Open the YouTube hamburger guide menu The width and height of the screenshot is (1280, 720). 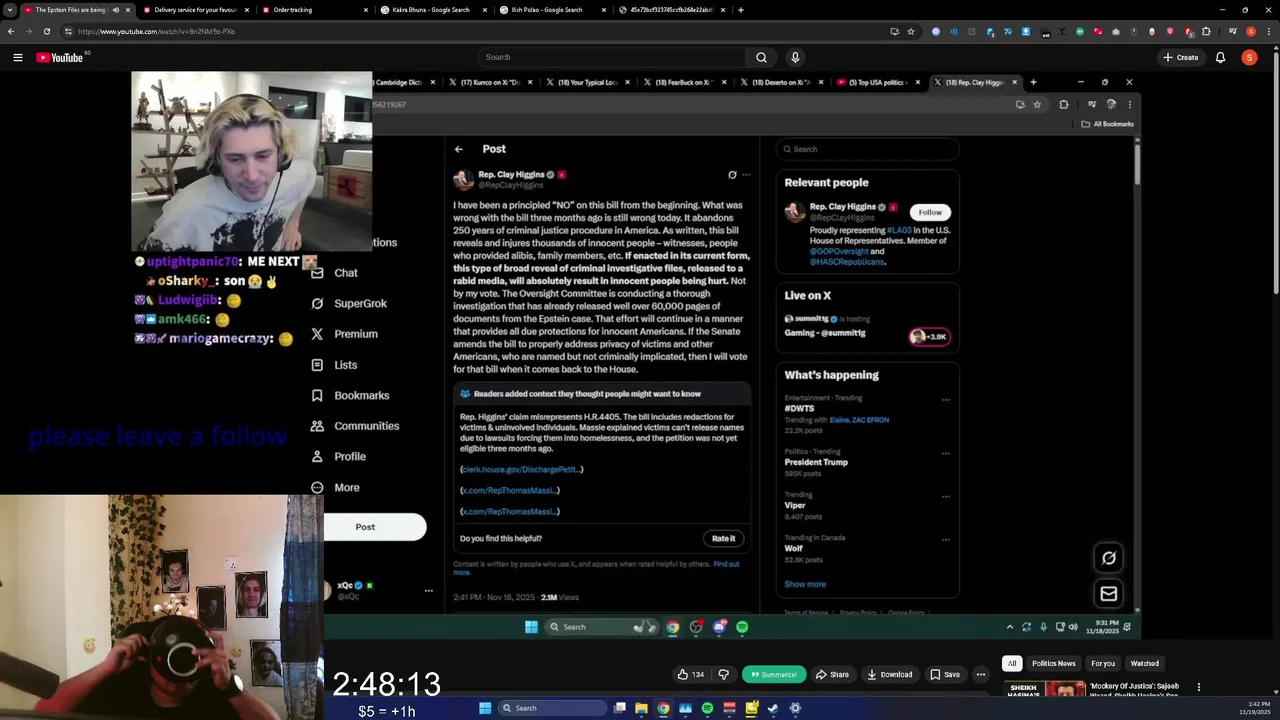pos(17,57)
